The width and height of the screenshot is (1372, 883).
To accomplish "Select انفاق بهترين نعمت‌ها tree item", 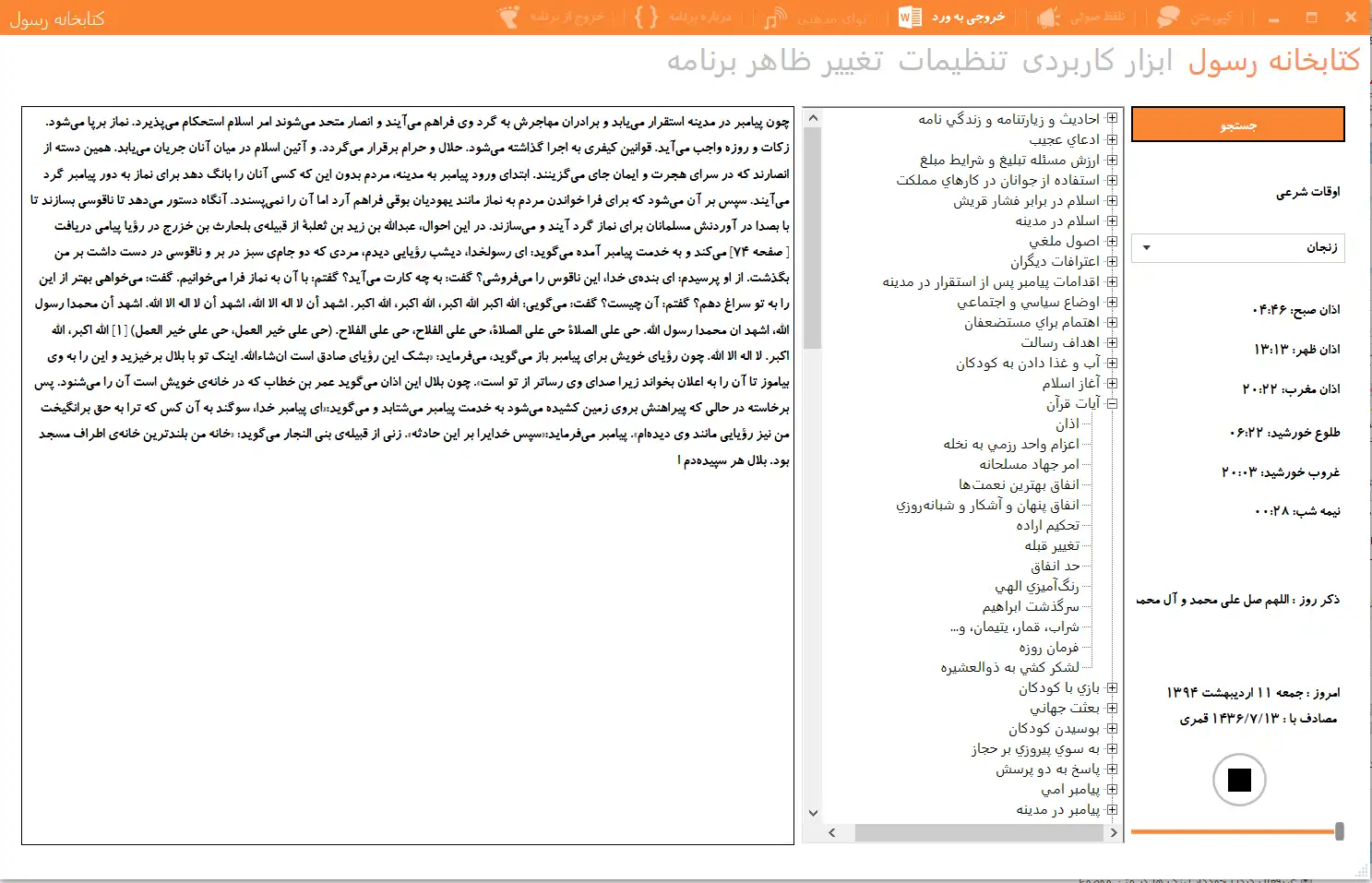I will tap(1019, 484).
